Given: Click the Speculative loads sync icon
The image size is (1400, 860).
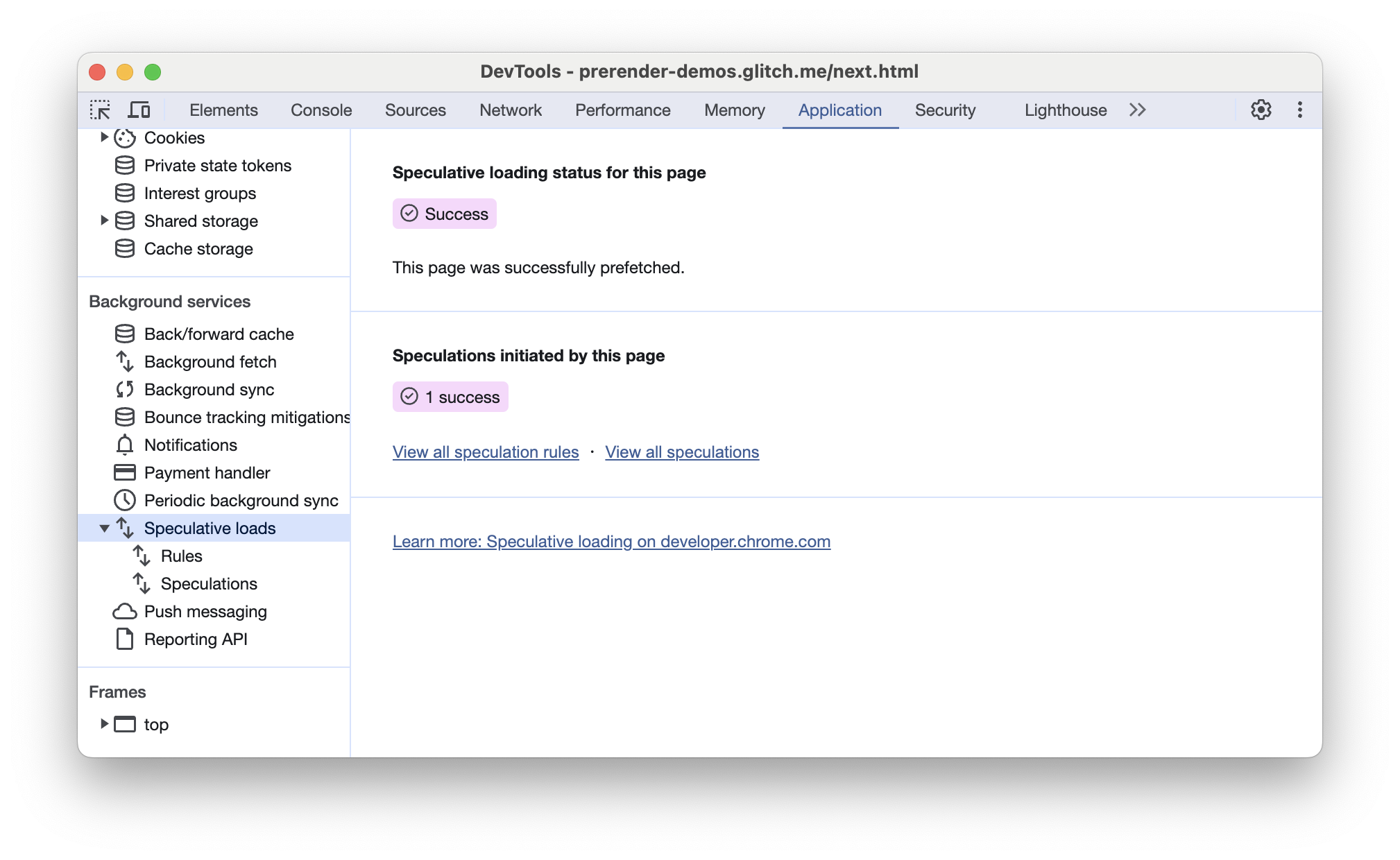Looking at the screenshot, I should point(125,528).
